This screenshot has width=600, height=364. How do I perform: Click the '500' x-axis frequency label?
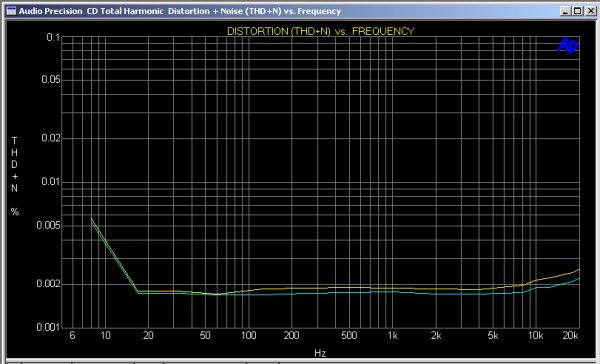(x=349, y=336)
